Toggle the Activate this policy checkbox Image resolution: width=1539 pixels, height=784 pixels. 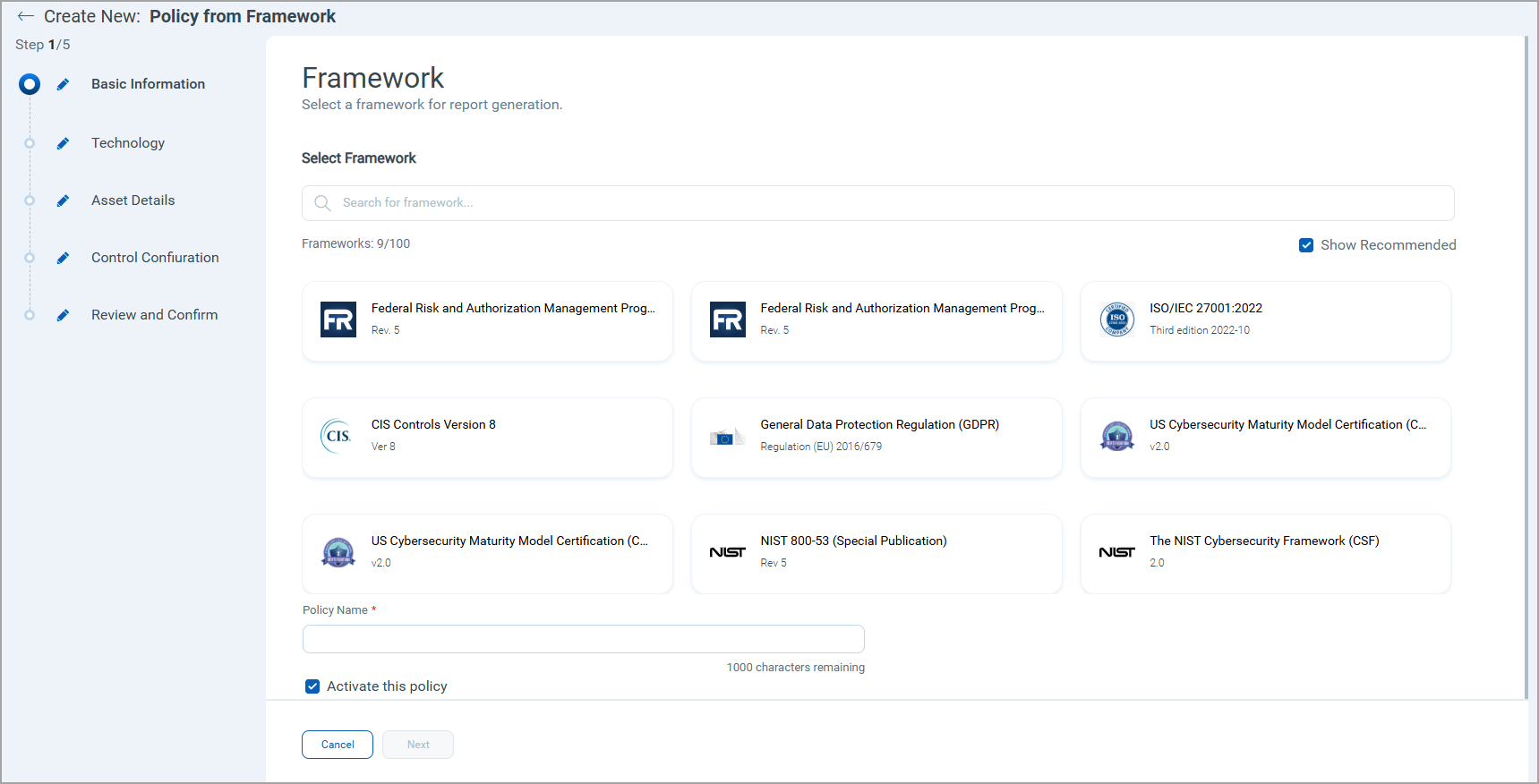[x=312, y=686]
